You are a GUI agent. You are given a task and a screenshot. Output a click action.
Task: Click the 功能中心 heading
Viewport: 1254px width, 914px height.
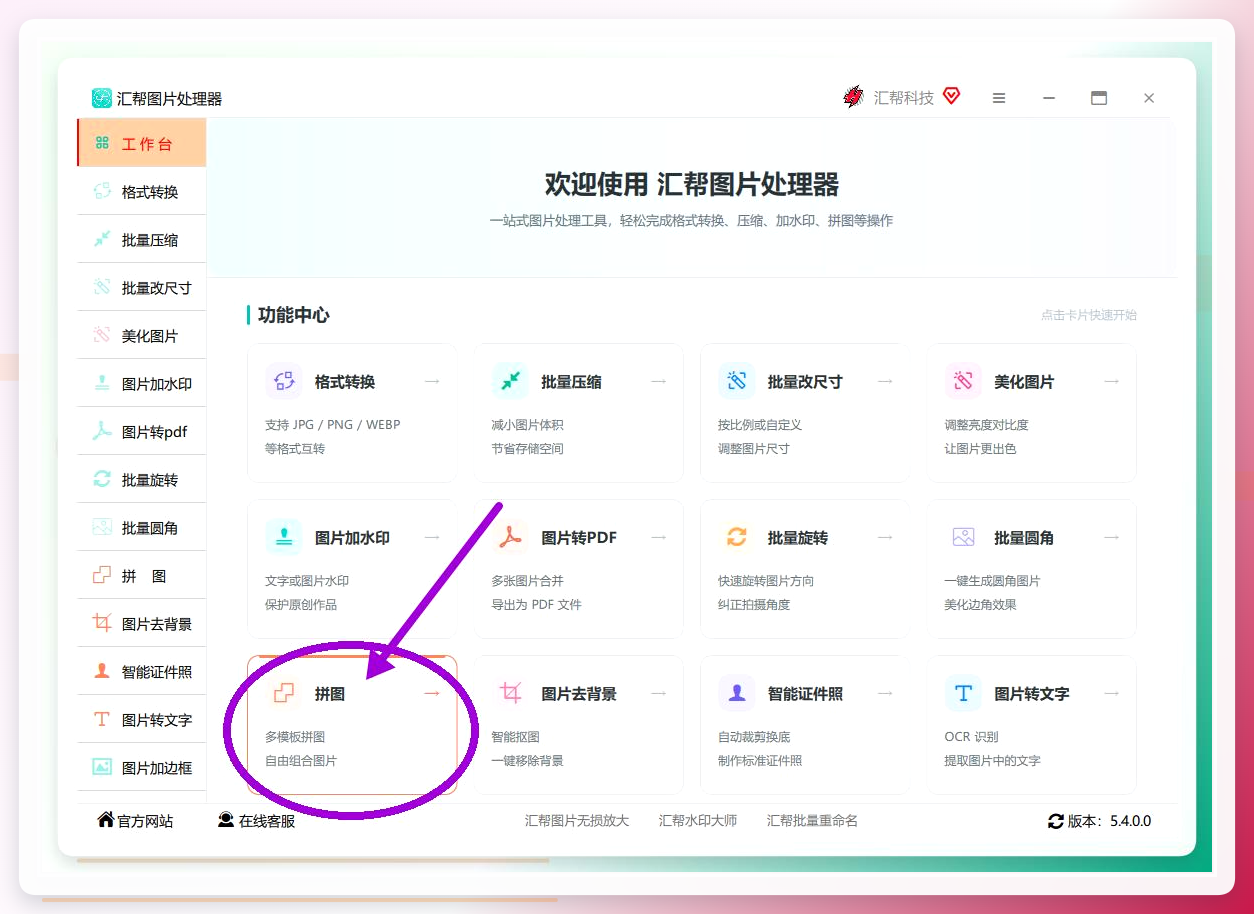click(x=293, y=315)
